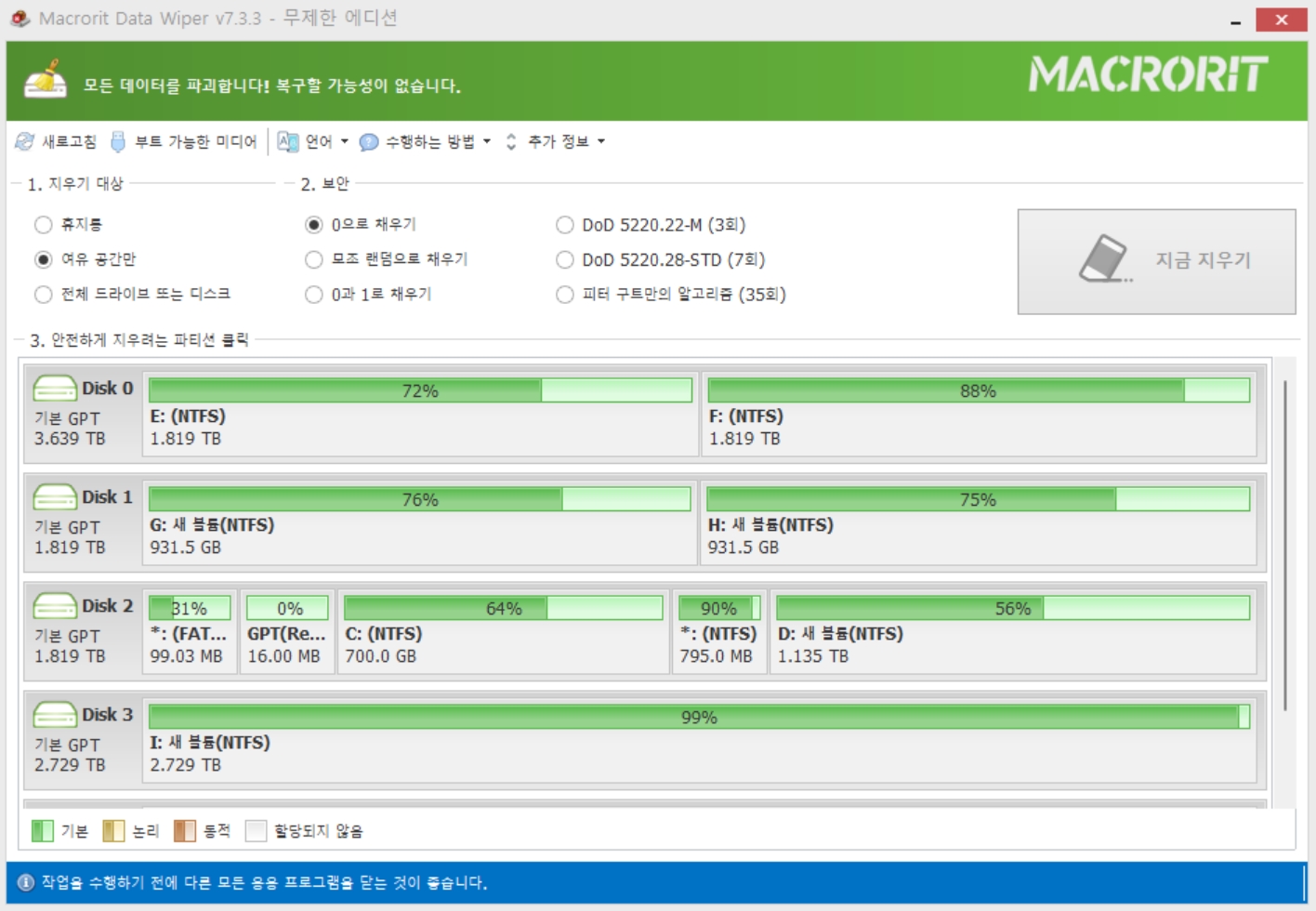Select the fill with zeros (0으로 채우기) option
This screenshot has height=911, width=1316.
314,224
